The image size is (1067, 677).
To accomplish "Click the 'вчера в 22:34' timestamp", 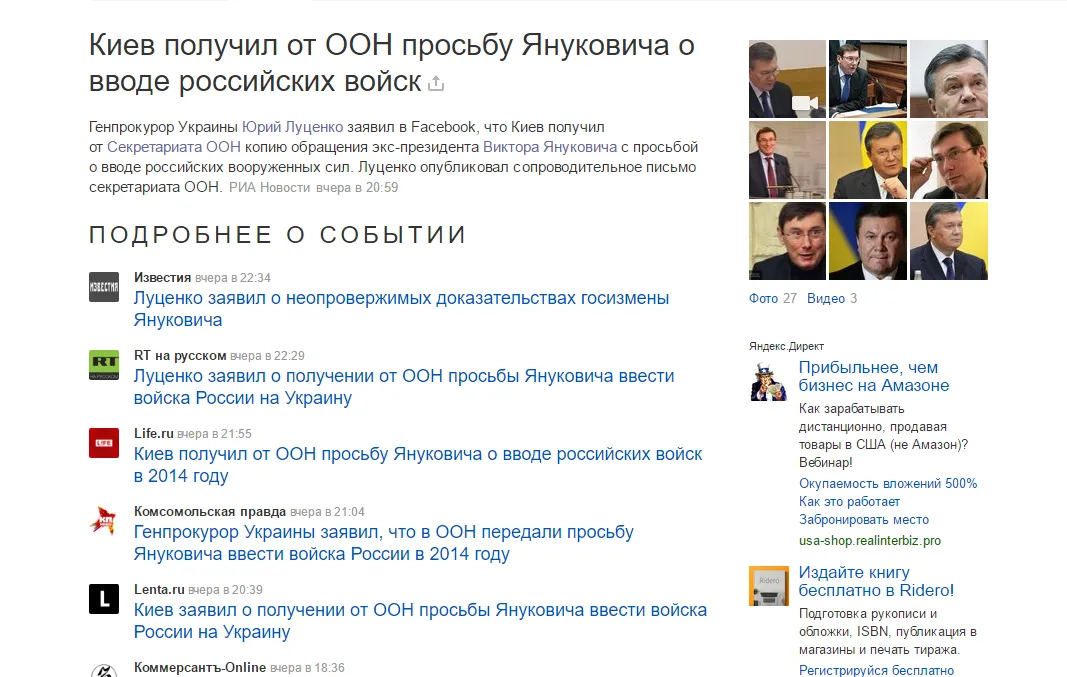I will (x=233, y=278).
